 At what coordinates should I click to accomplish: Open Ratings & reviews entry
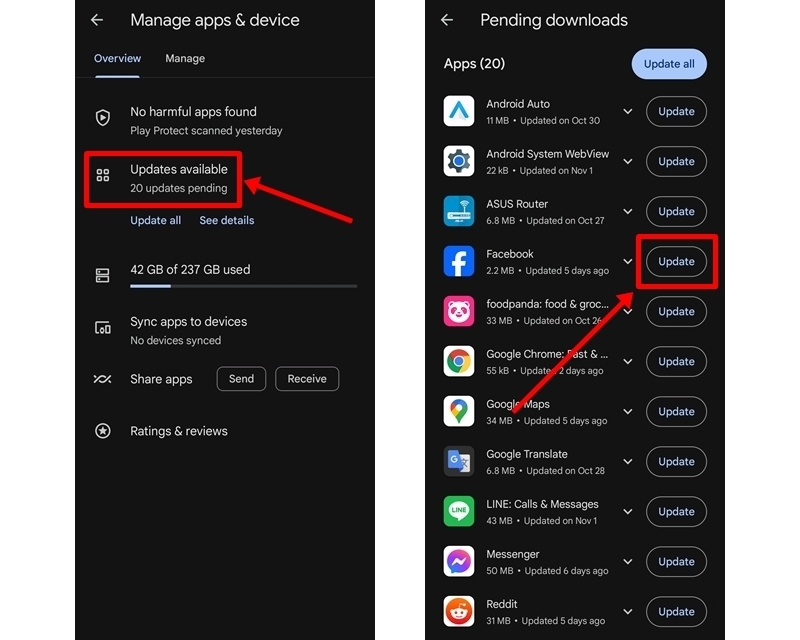click(x=225, y=431)
